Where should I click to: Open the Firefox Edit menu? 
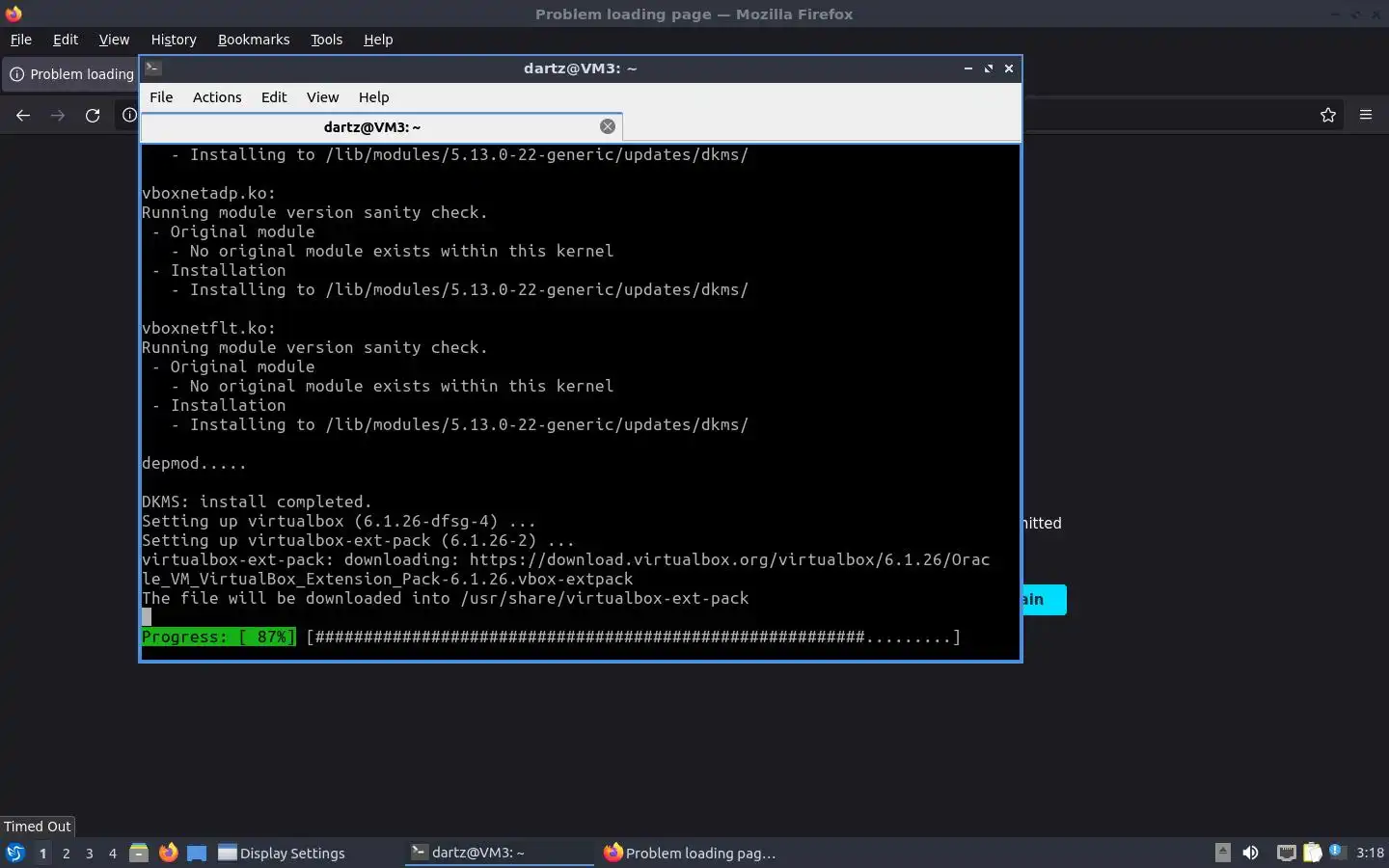point(66,40)
